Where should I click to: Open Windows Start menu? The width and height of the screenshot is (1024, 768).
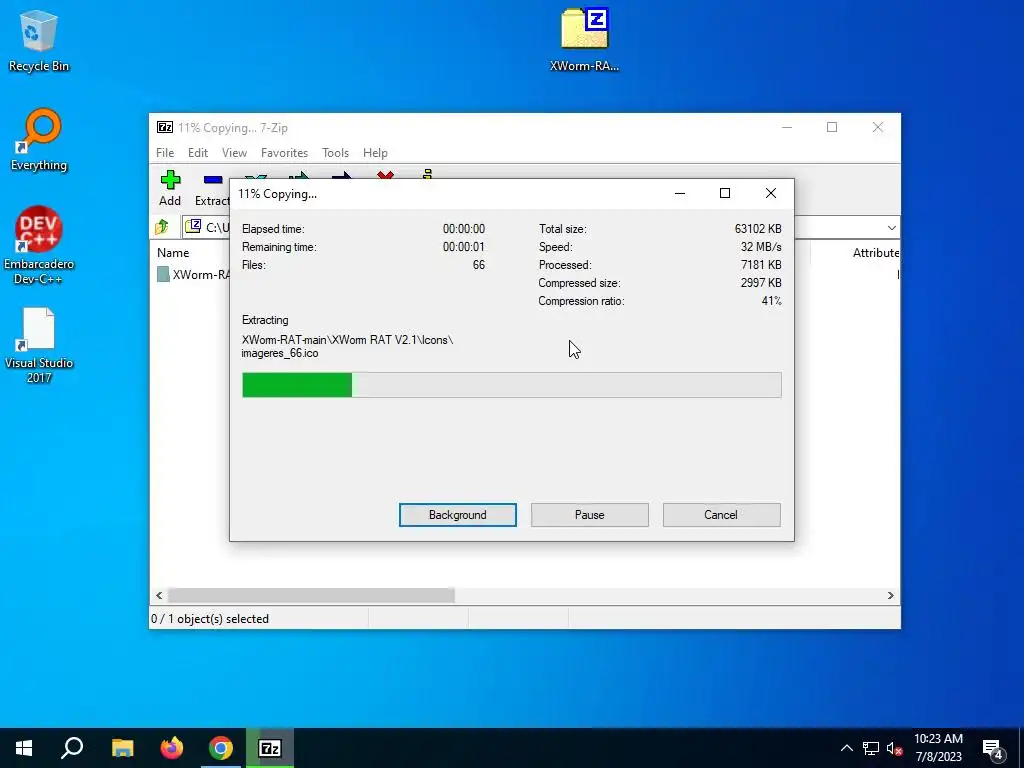(24, 748)
